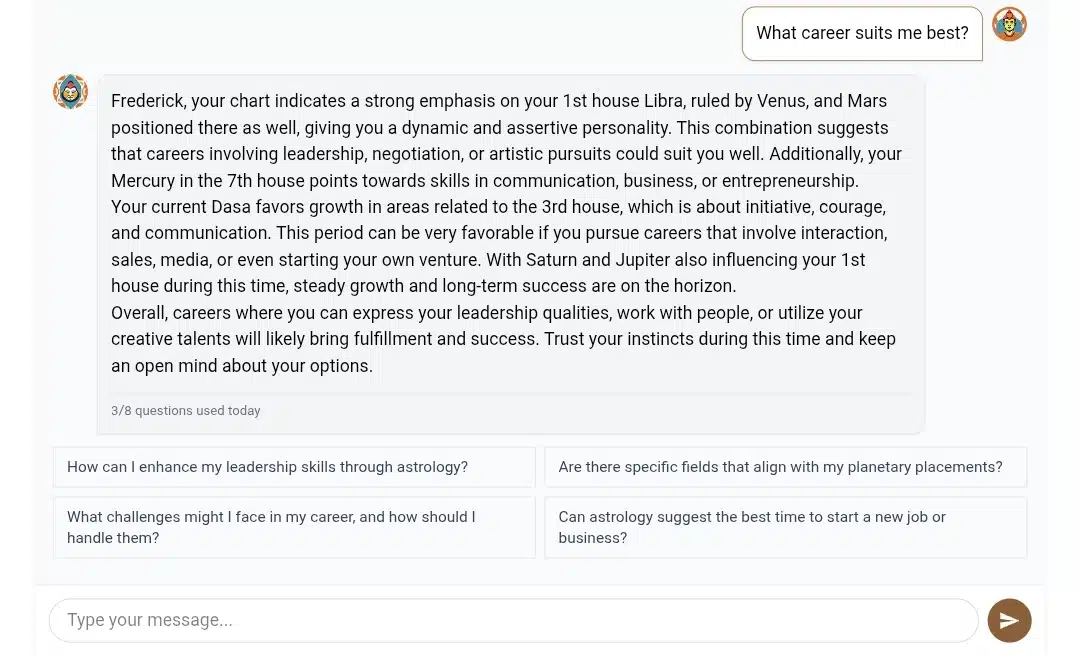Click the astrologer bot avatar
Image resolution: width=1079 pixels, height=658 pixels.
[x=70, y=92]
